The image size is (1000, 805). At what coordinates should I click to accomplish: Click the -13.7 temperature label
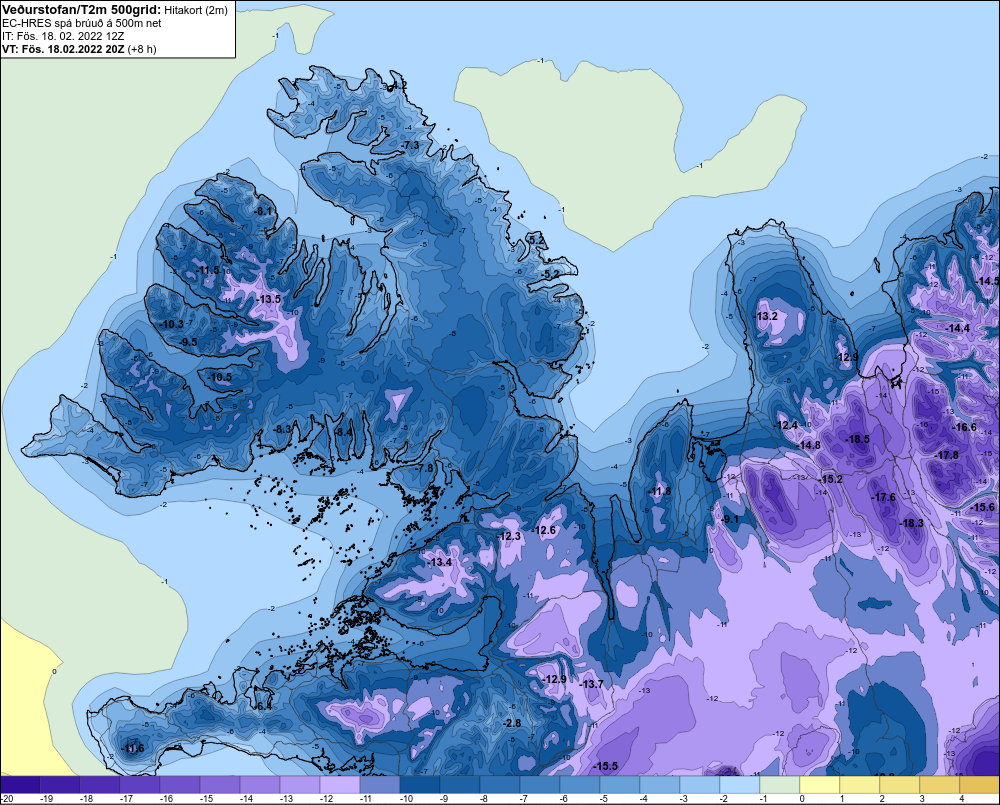coord(591,684)
